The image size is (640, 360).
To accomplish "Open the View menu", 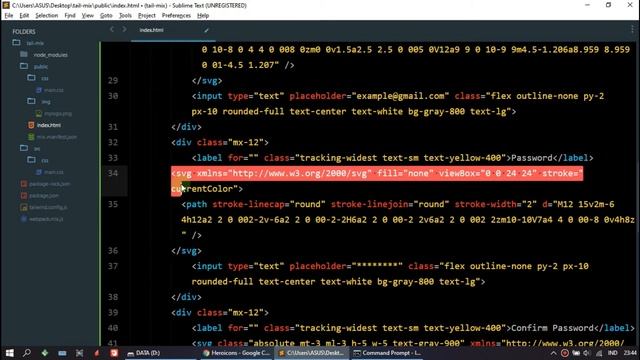I will pyautogui.click(x=88, y=16).
